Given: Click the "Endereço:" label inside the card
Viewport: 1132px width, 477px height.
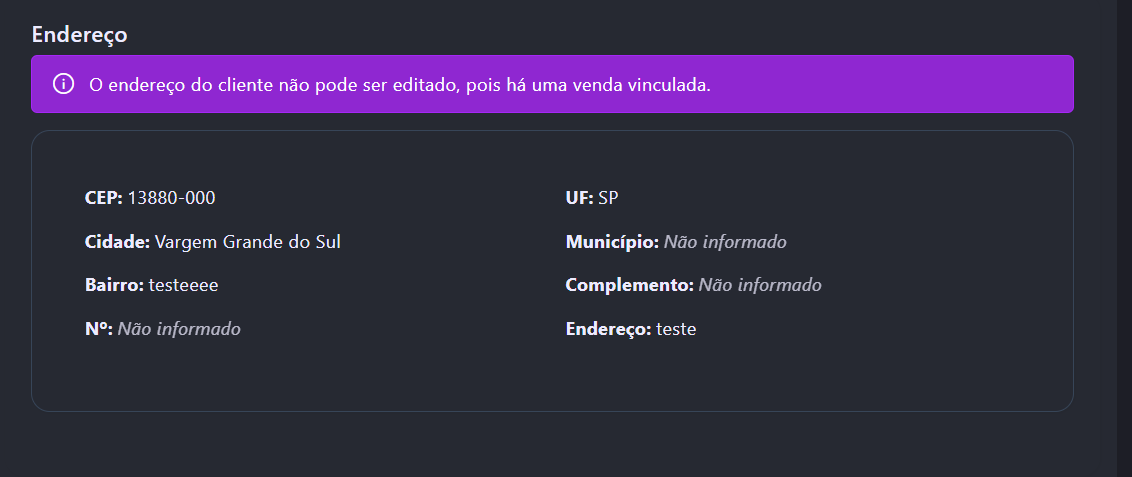Looking at the screenshot, I should coord(608,328).
